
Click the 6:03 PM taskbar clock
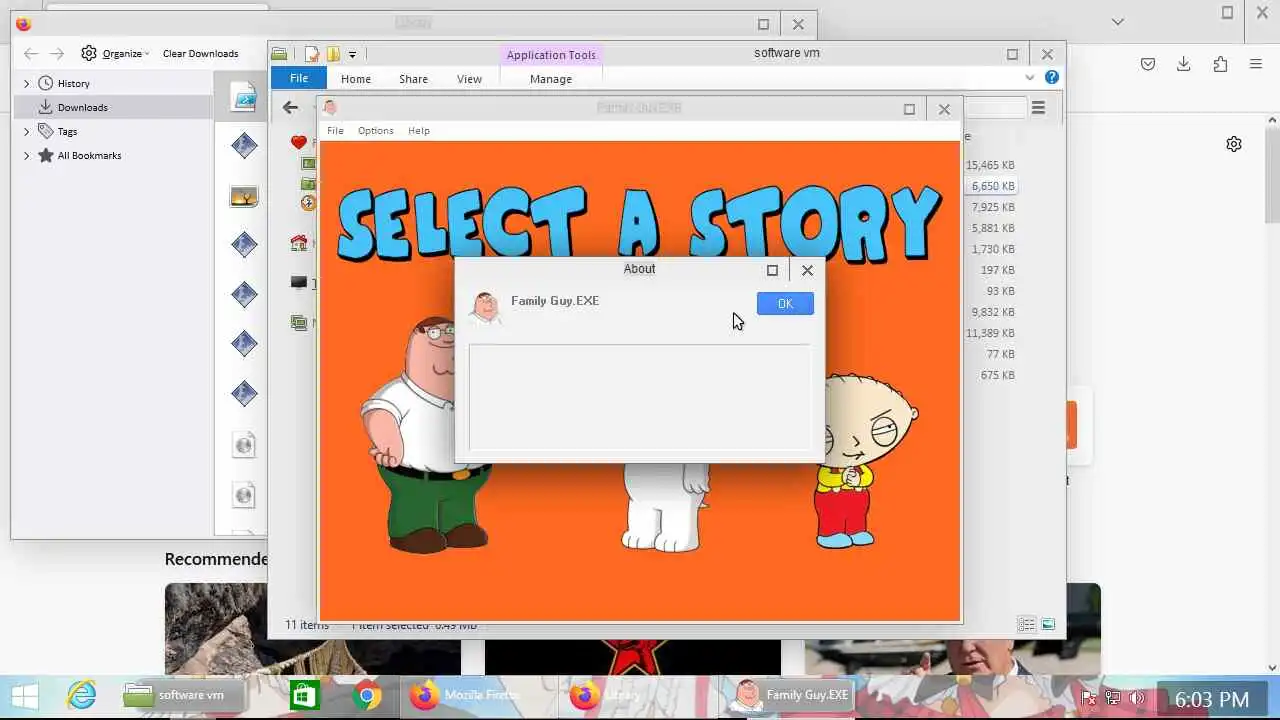click(1212, 699)
